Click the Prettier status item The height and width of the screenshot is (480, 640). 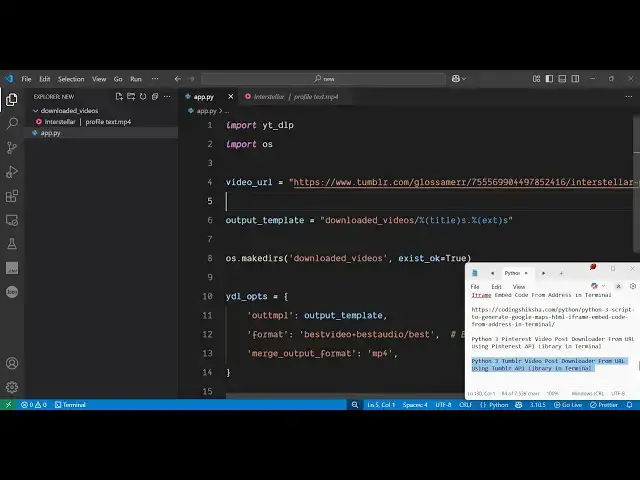[x=604, y=405]
